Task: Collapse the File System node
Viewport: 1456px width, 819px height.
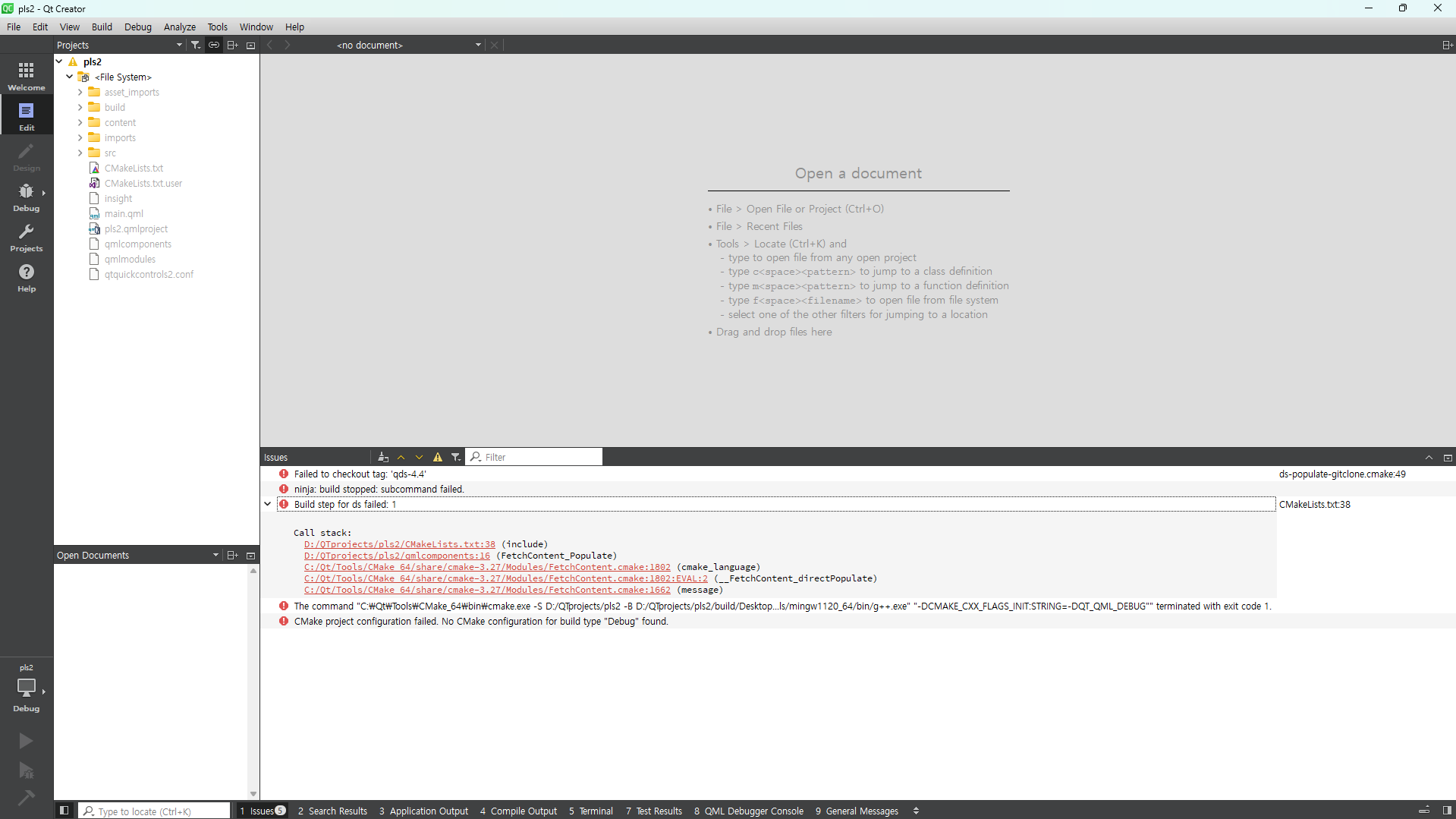Action: pos(70,77)
